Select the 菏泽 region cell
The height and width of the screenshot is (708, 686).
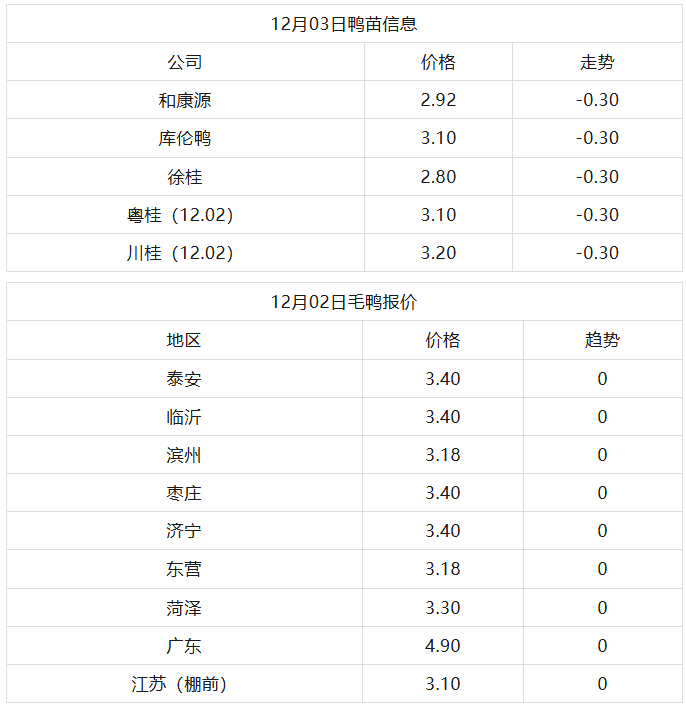[x=184, y=608]
